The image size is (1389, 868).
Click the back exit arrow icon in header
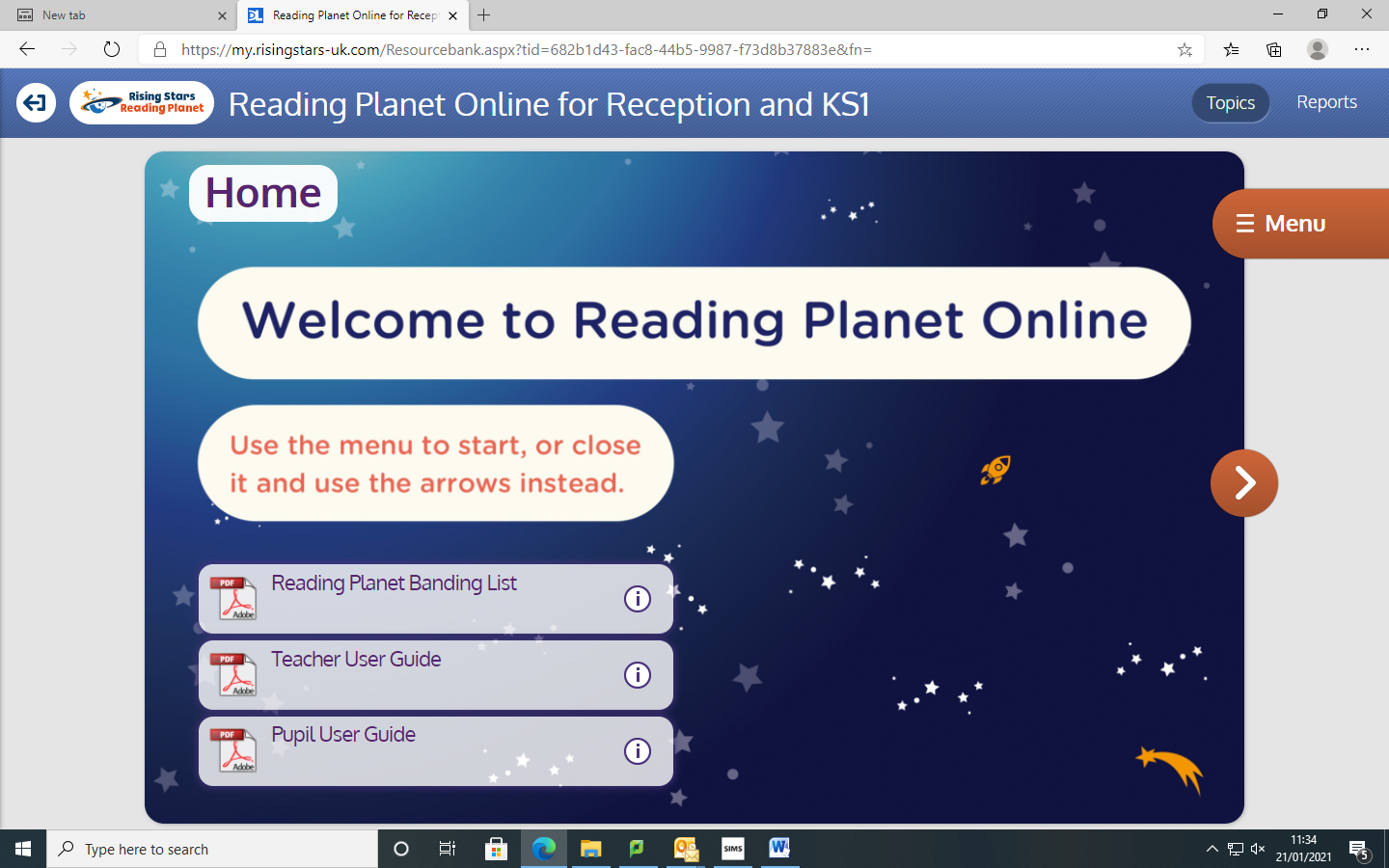pyautogui.click(x=36, y=102)
